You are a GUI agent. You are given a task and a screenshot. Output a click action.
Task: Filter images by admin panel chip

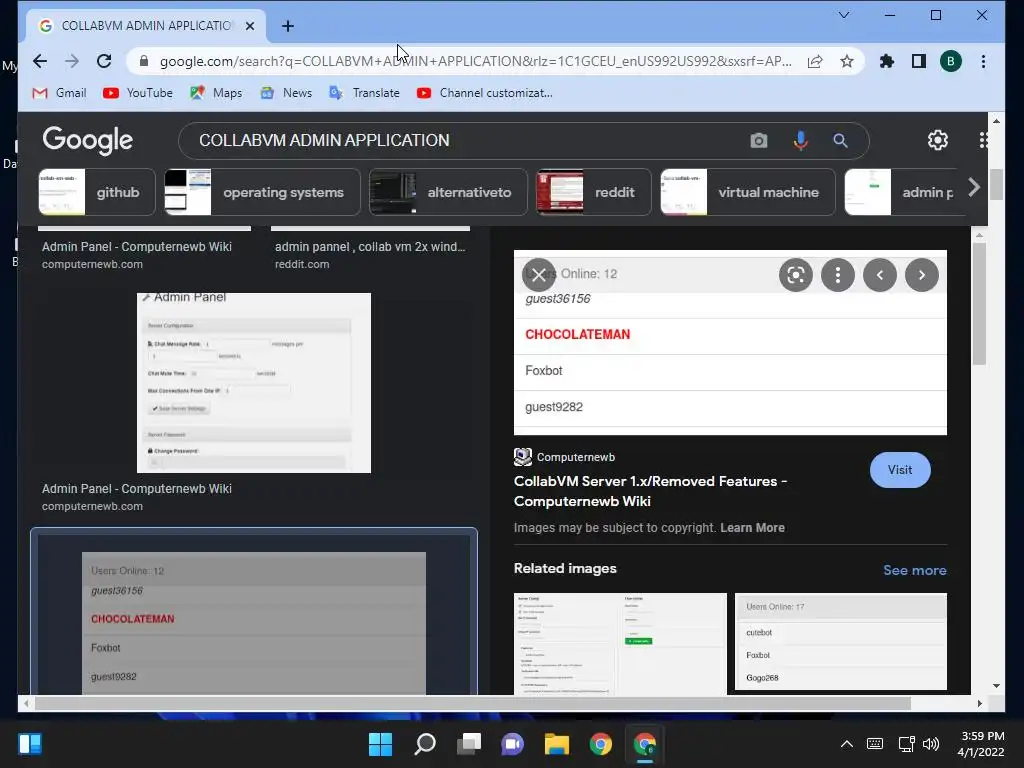point(904,192)
